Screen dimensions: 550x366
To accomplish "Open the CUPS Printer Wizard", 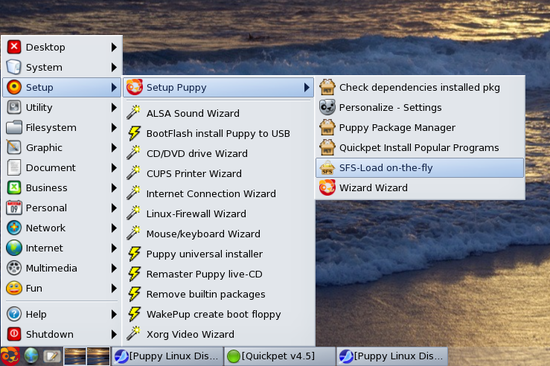I will click(217, 173).
